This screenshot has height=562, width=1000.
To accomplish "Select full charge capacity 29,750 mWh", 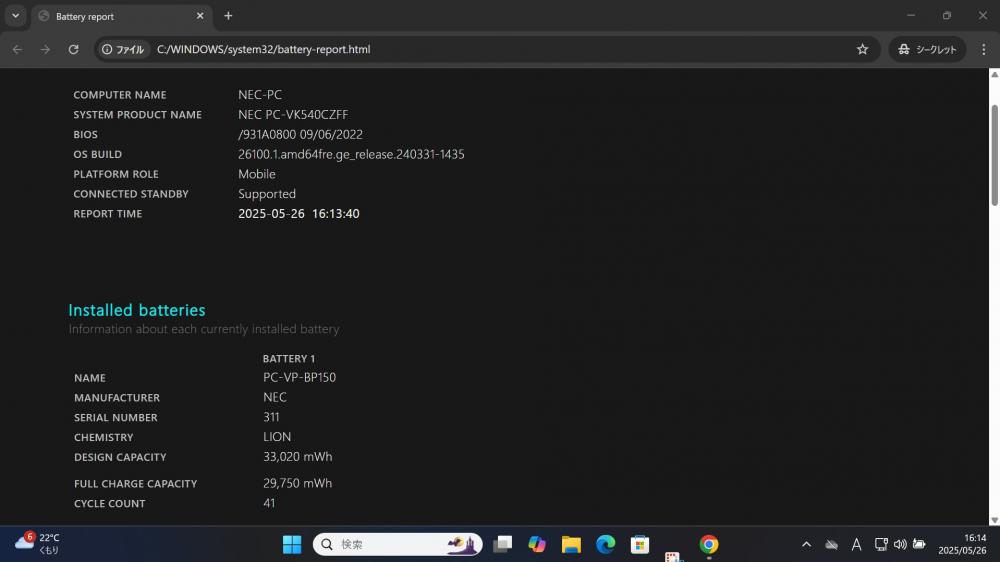I will click(297, 483).
